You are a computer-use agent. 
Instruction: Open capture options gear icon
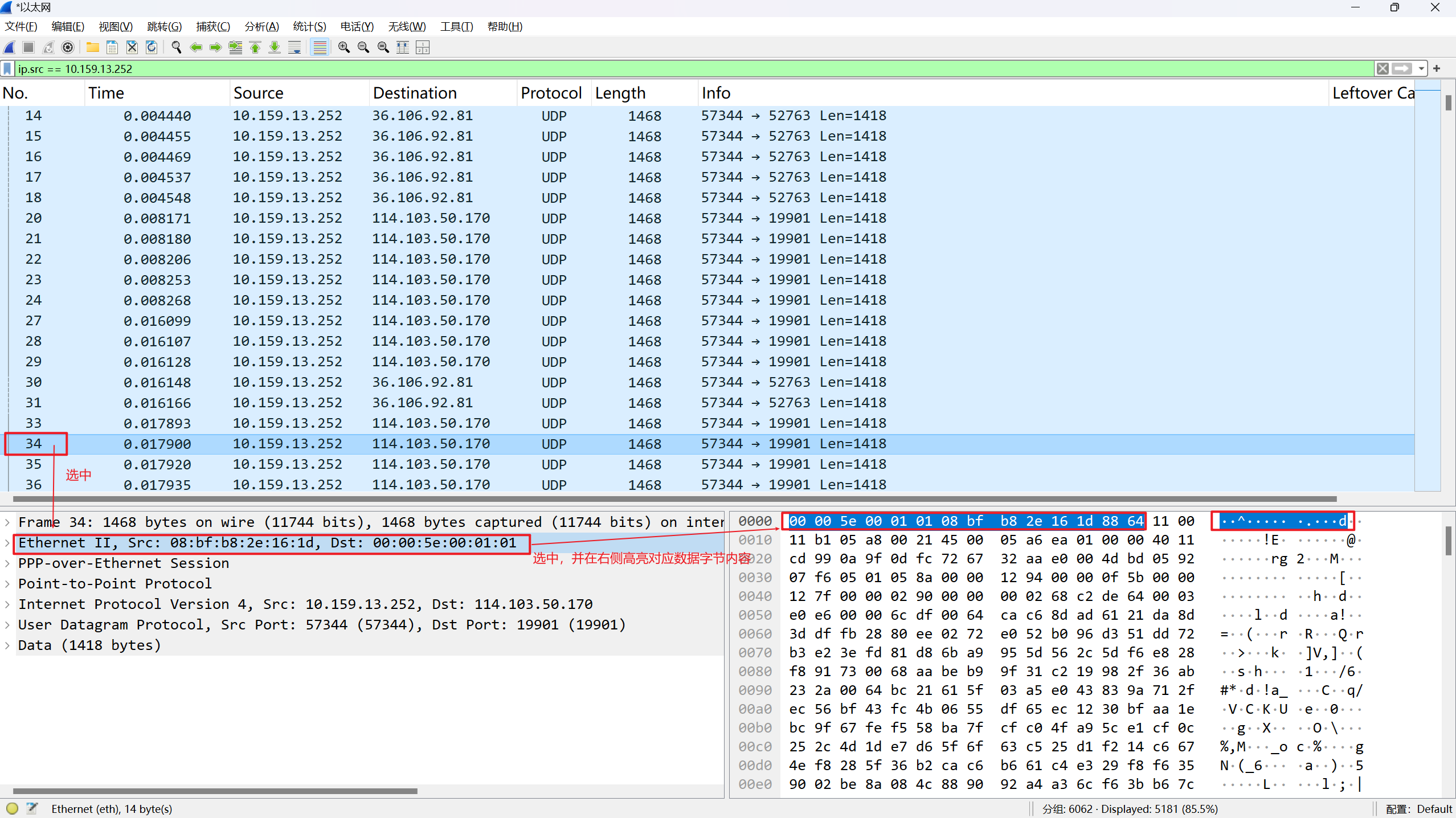tap(68, 47)
